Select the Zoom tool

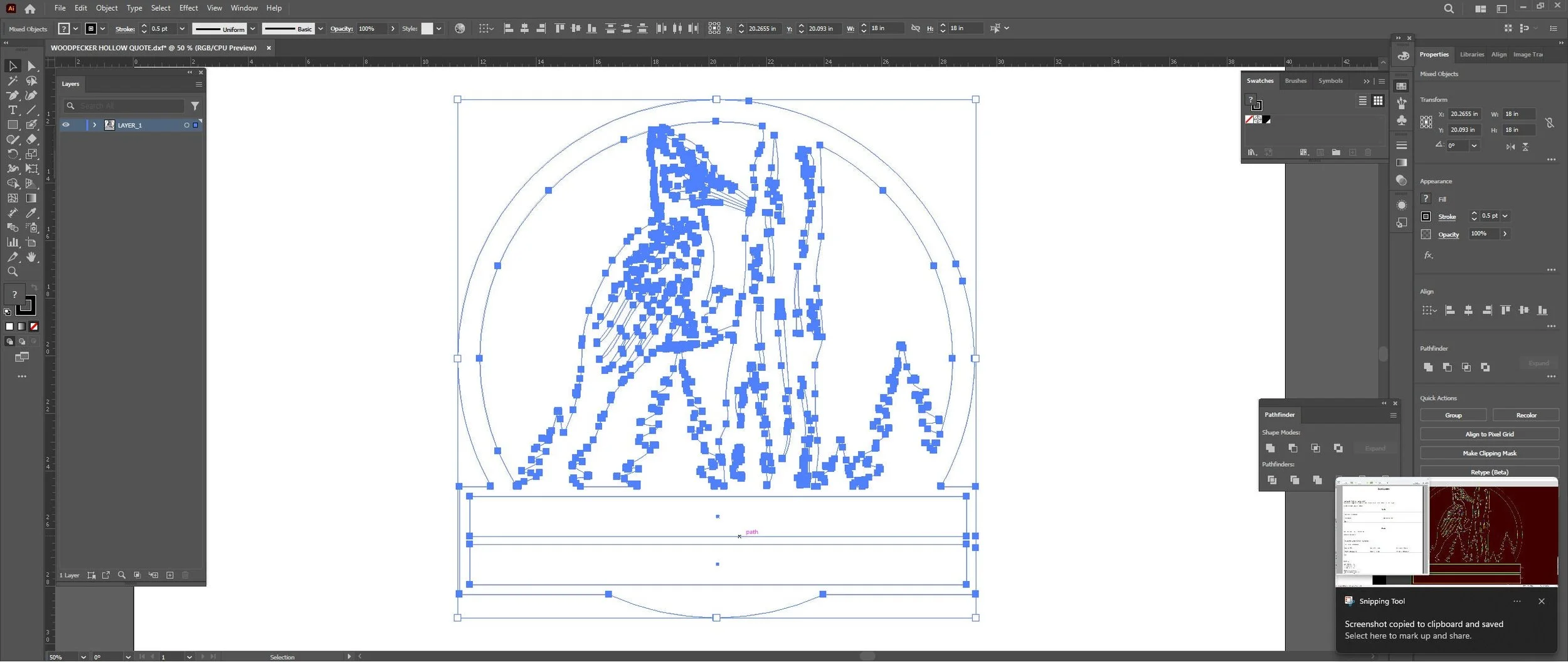[x=13, y=272]
